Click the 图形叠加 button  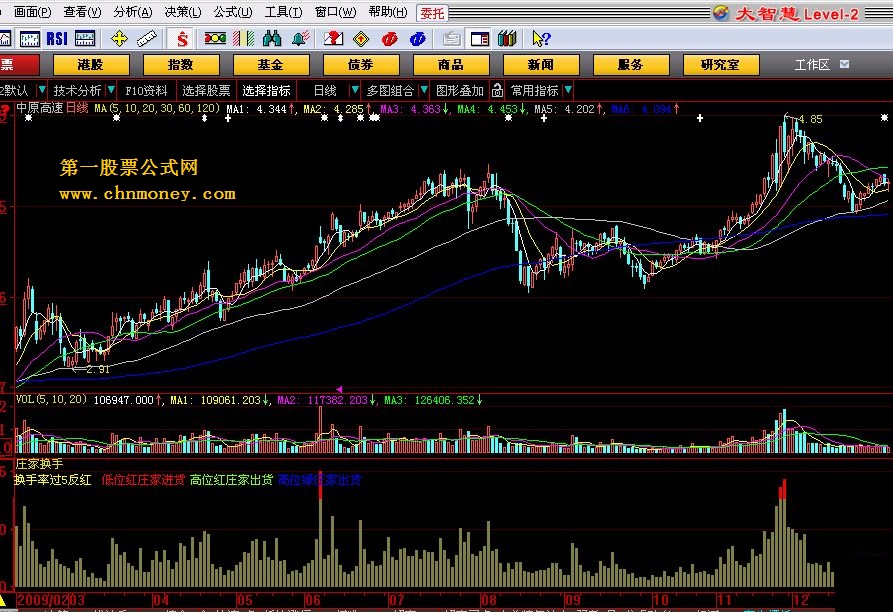[460, 91]
